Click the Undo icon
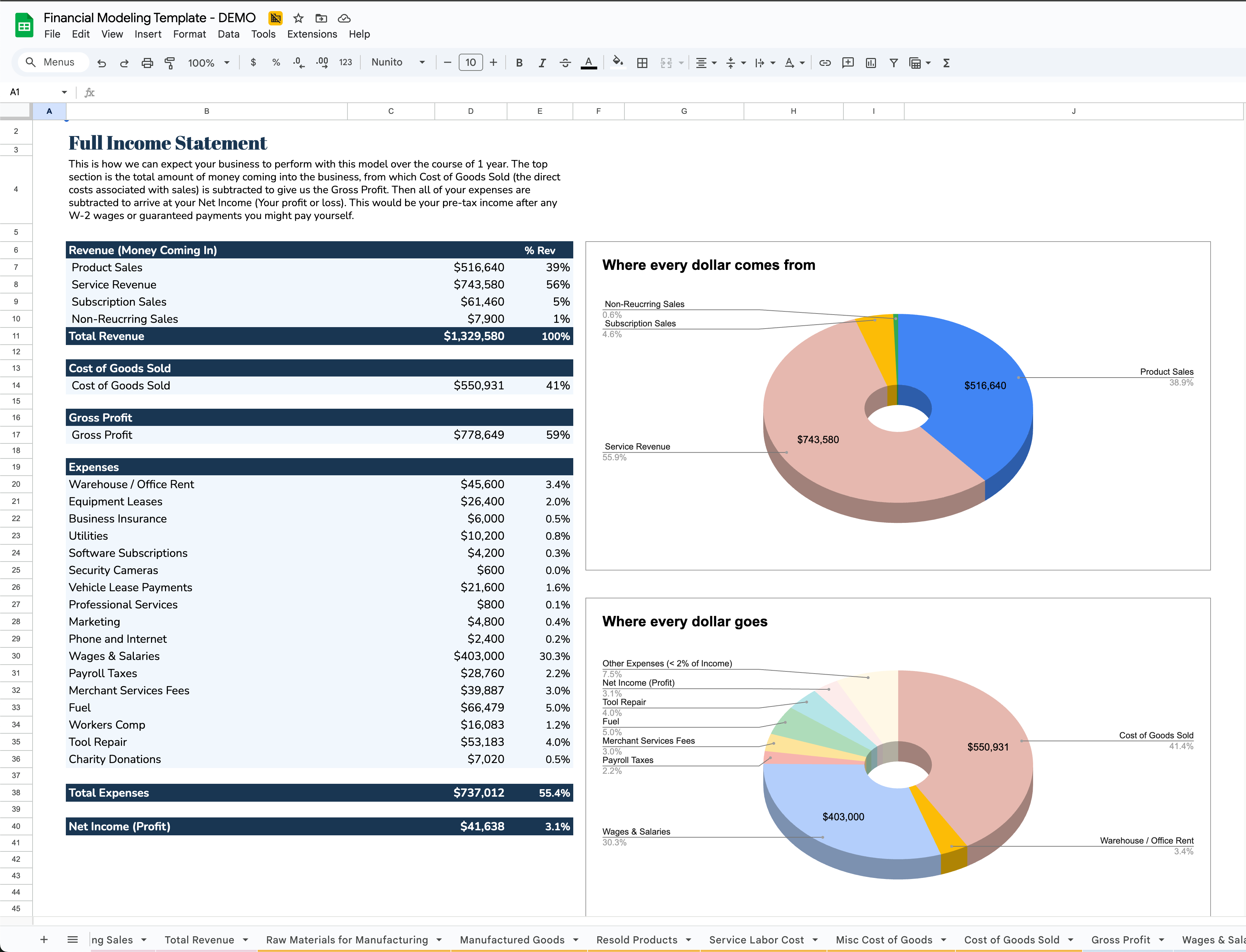Viewport: 1246px width, 952px height. click(102, 63)
